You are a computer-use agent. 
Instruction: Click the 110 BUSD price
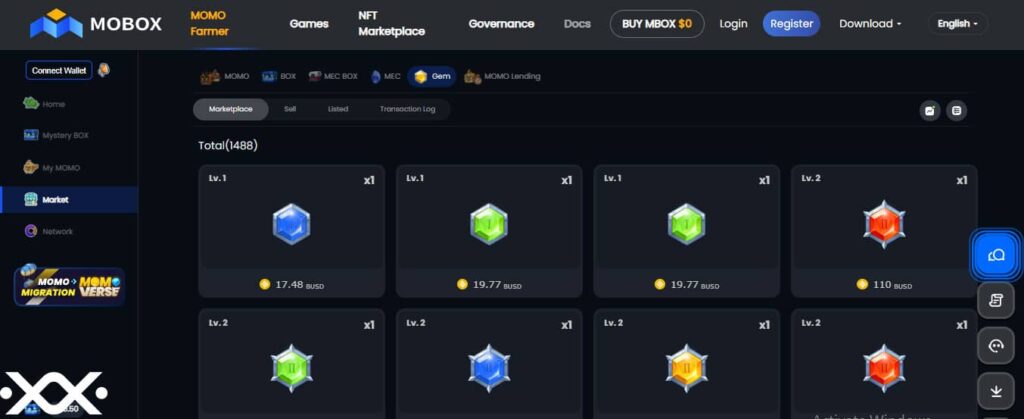[x=884, y=285]
